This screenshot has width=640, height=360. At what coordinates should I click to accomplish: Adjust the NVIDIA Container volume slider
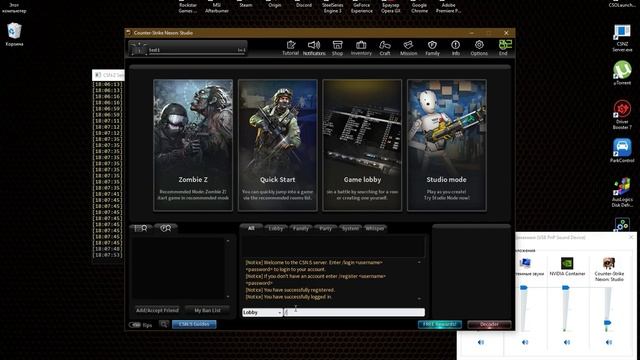[566, 288]
